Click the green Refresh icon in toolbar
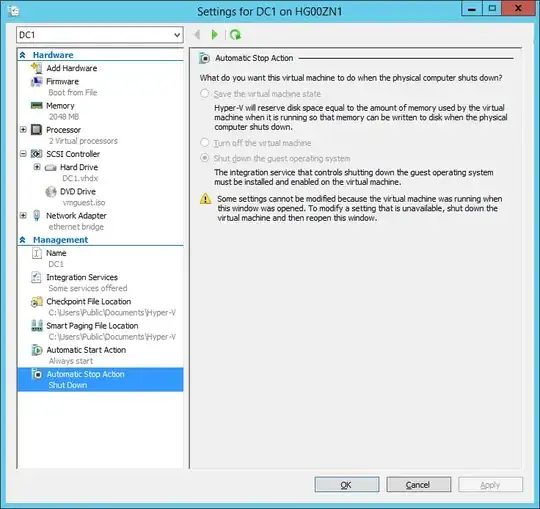The height and width of the screenshot is (509, 540). tap(236, 34)
